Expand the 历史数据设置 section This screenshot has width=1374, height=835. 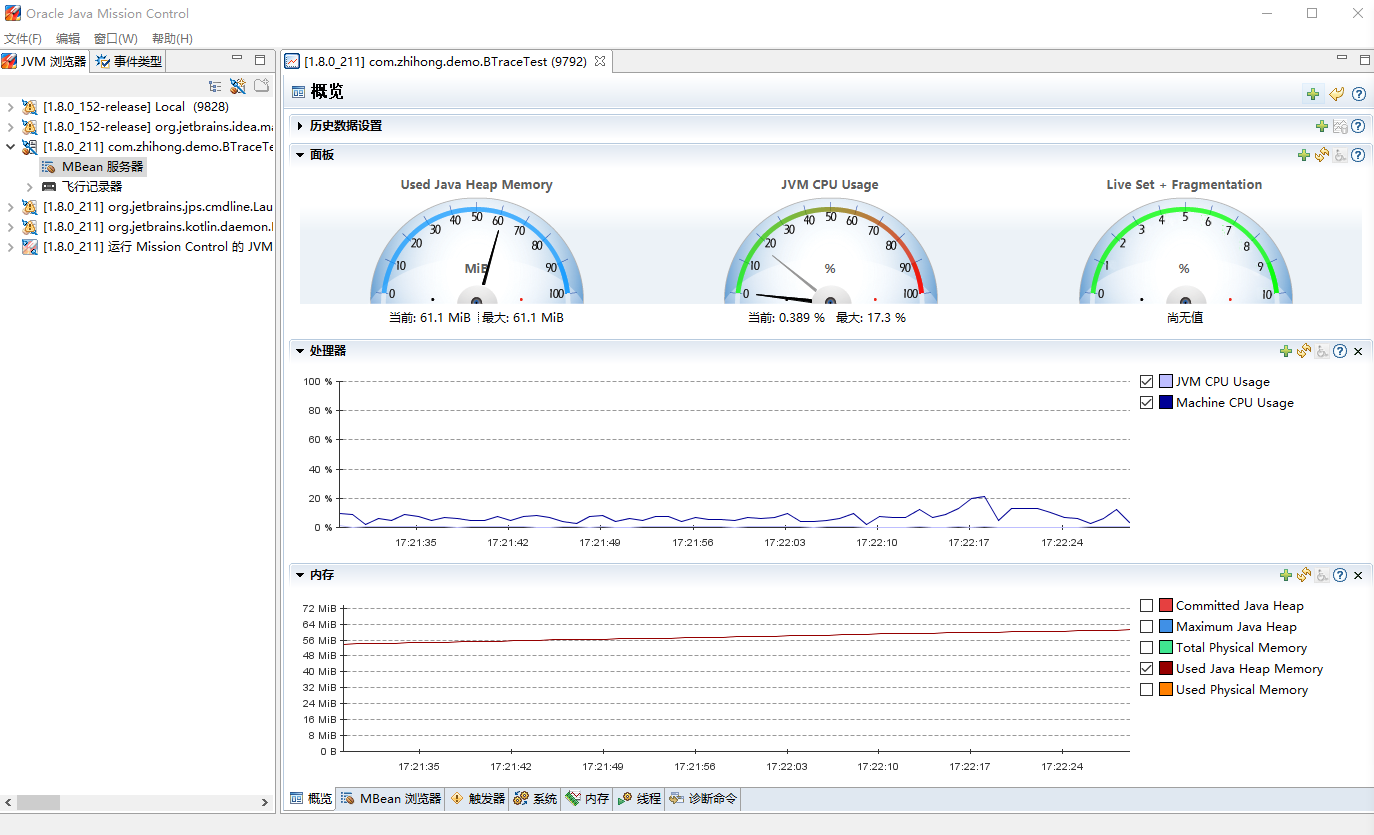point(300,126)
